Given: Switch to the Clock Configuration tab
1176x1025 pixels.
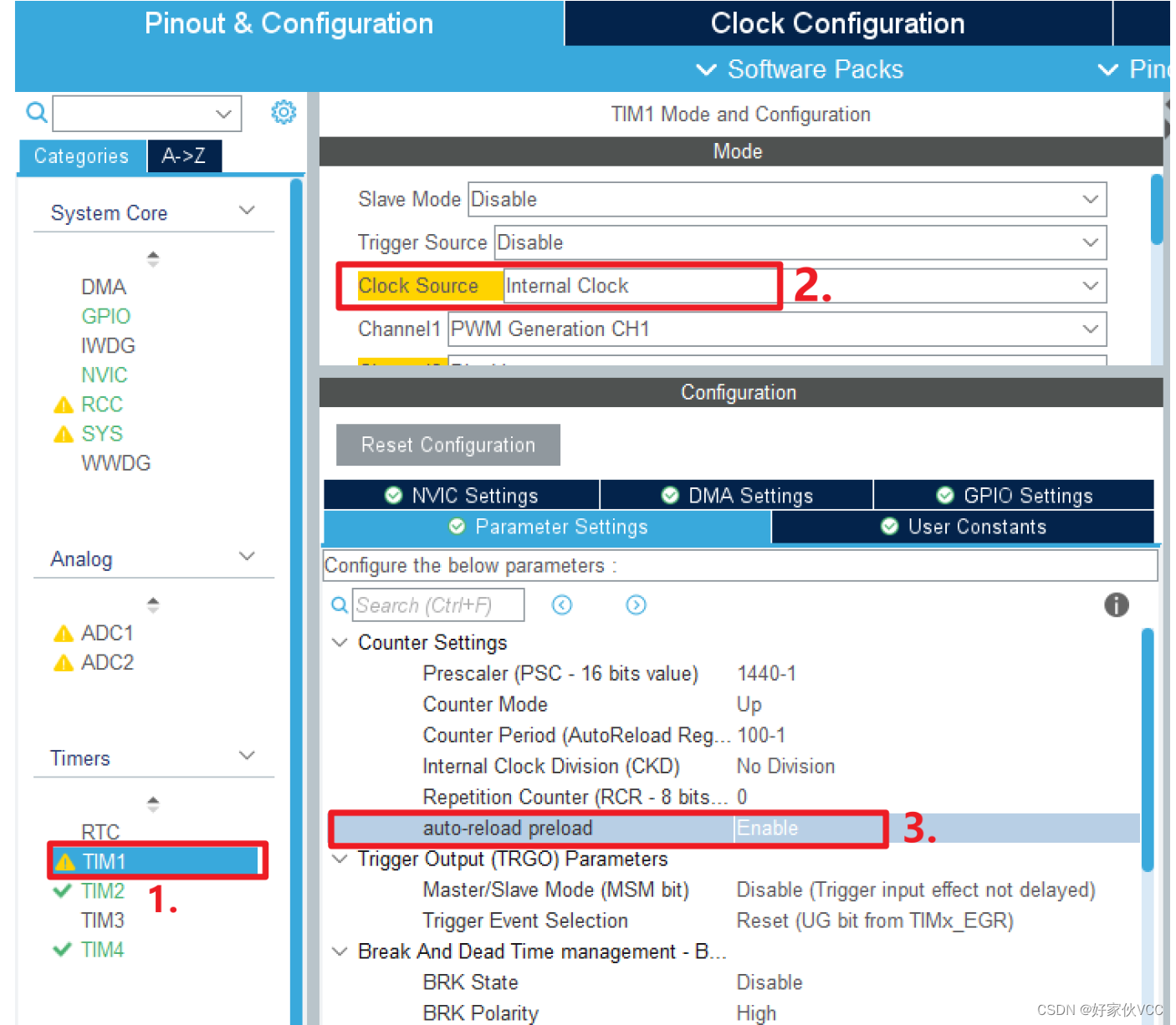Looking at the screenshot, I should [838, 23].
